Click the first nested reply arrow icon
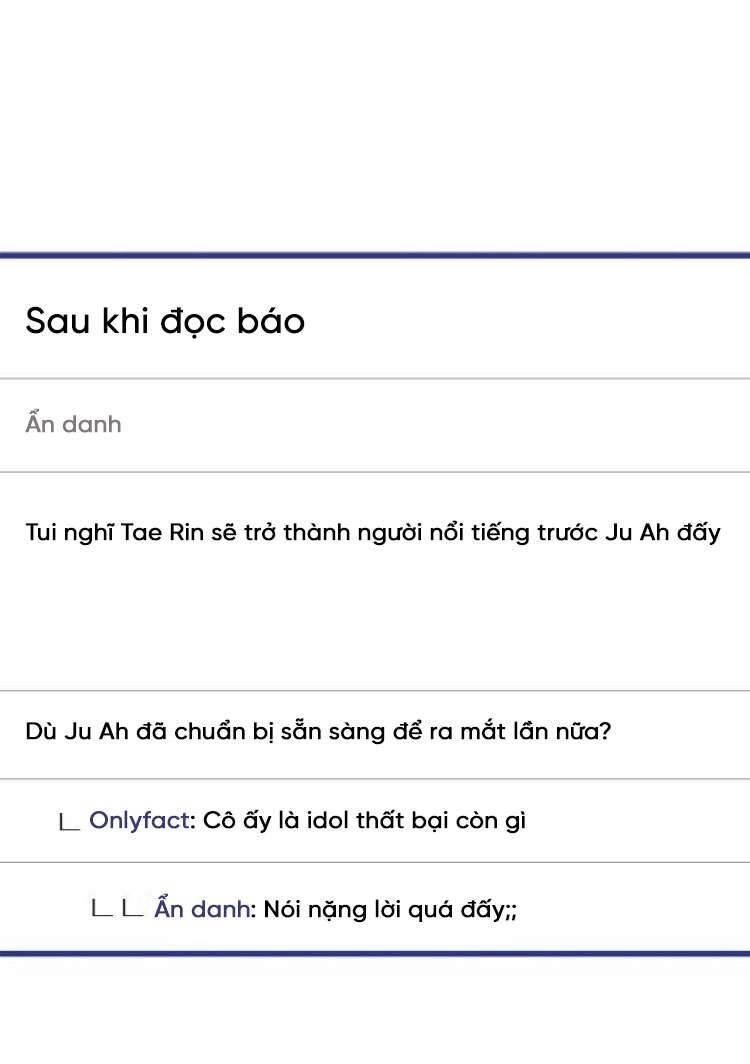 [x=102, y=909]
